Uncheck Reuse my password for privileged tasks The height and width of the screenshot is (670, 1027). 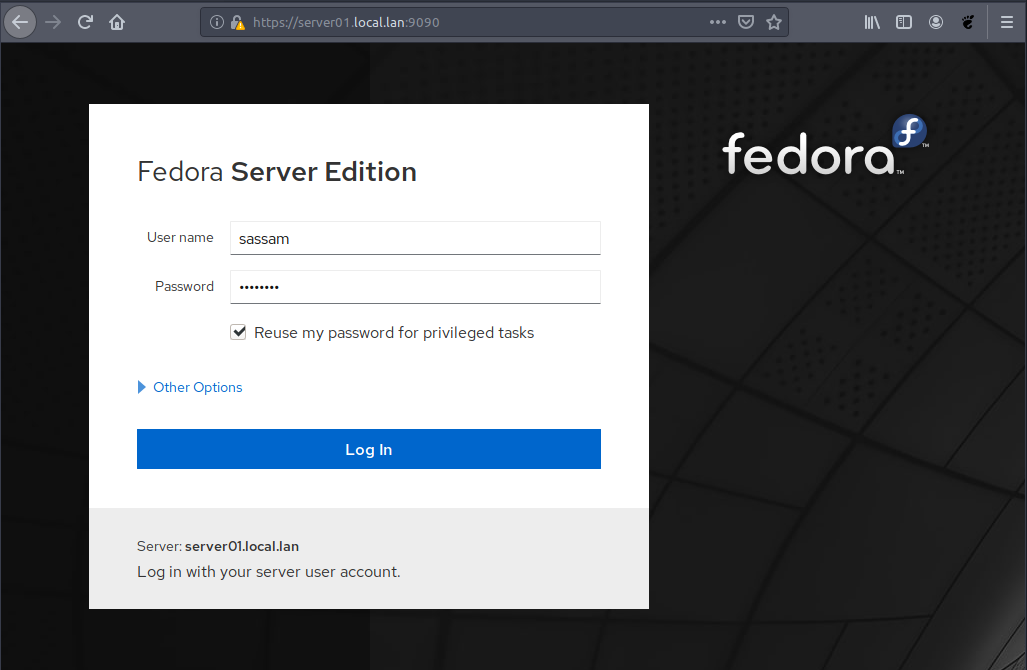[x=239, y=332]
